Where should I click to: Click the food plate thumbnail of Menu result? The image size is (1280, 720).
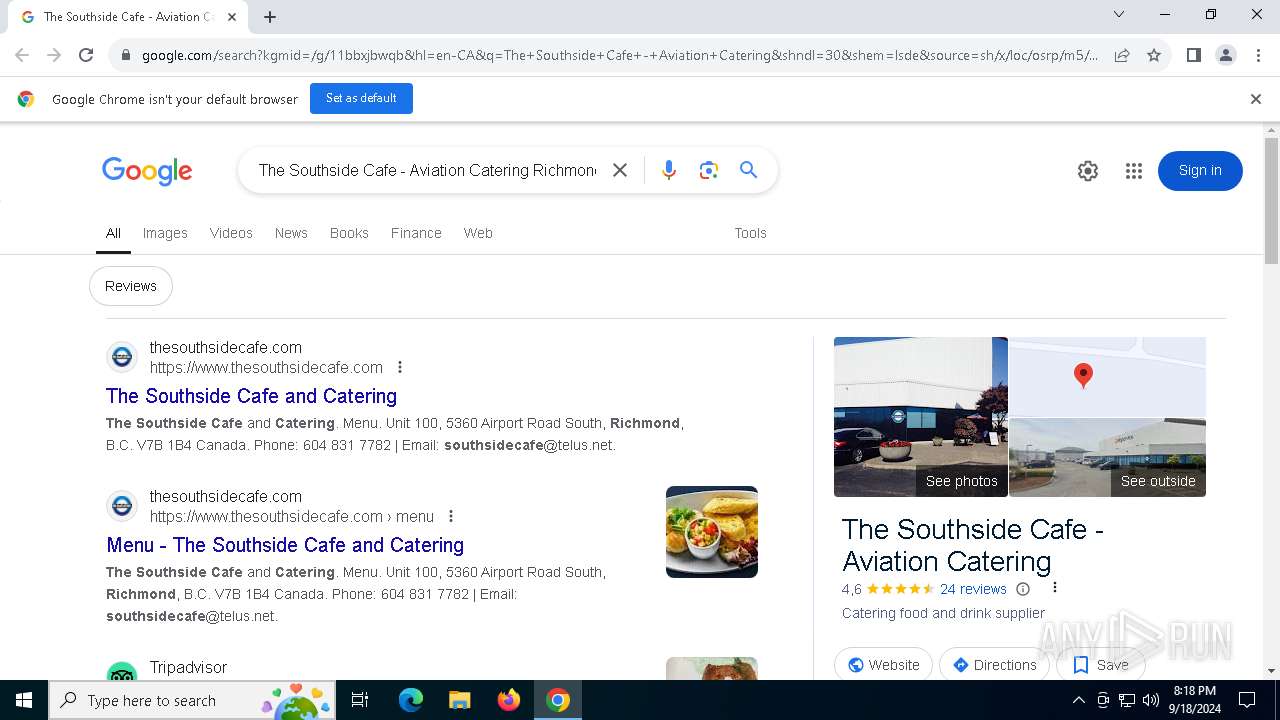pos(712,532)
